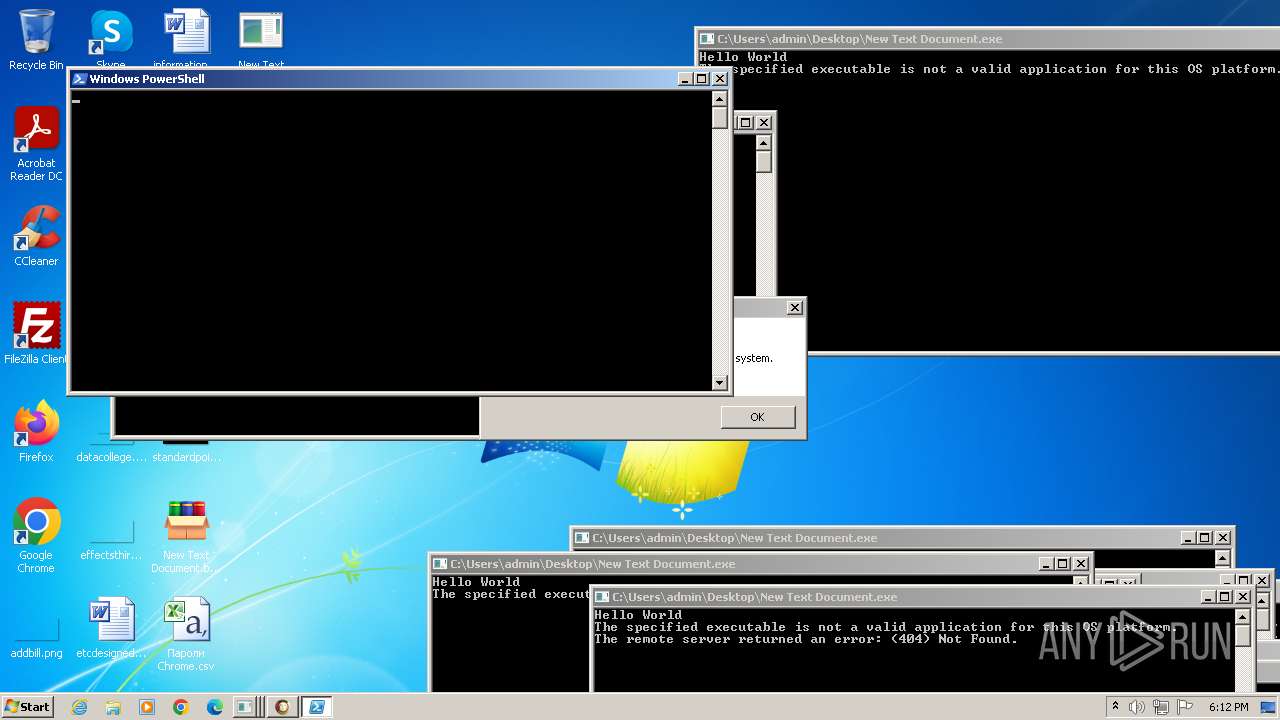The height and width of the screenshot is (720, 1280).
Task: Open Windows Explorer folder on taskbar
Action: click(x=113, y=707)
